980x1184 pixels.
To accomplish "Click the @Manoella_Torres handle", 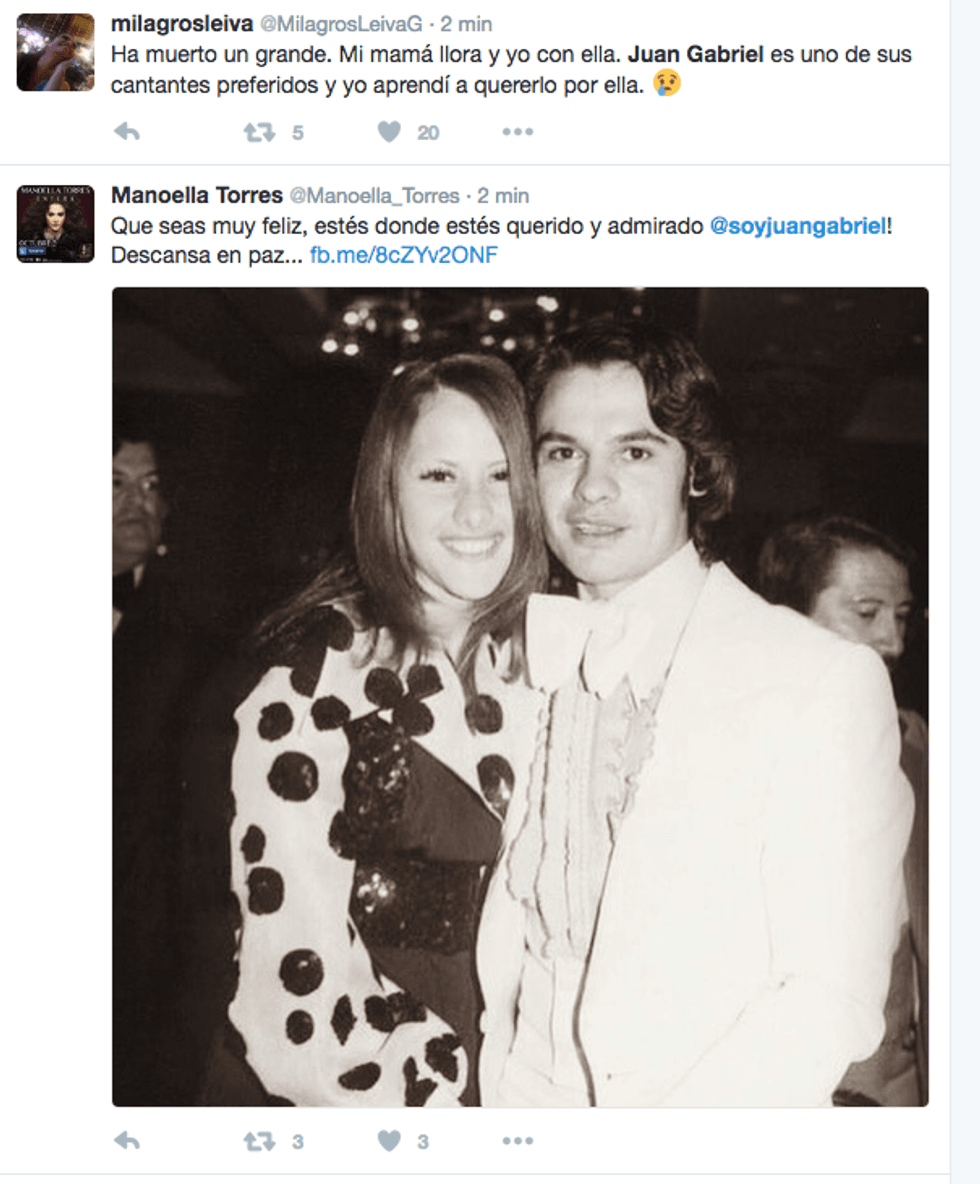I will coord(374,196).
